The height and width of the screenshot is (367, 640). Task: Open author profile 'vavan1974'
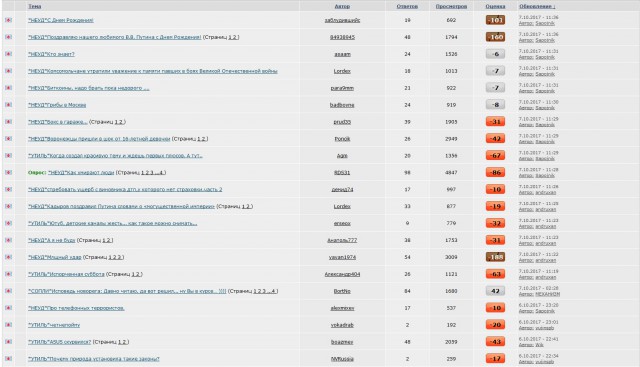(342, 257)
